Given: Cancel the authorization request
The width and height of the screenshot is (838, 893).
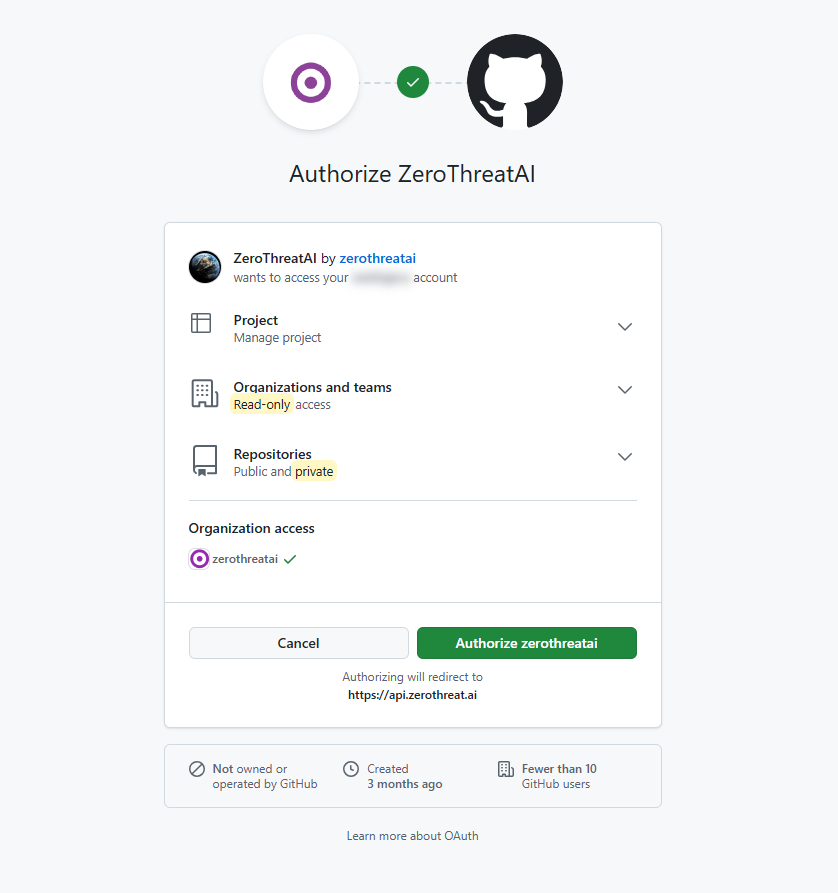Looking at the screenshot, I should (299, 643).
